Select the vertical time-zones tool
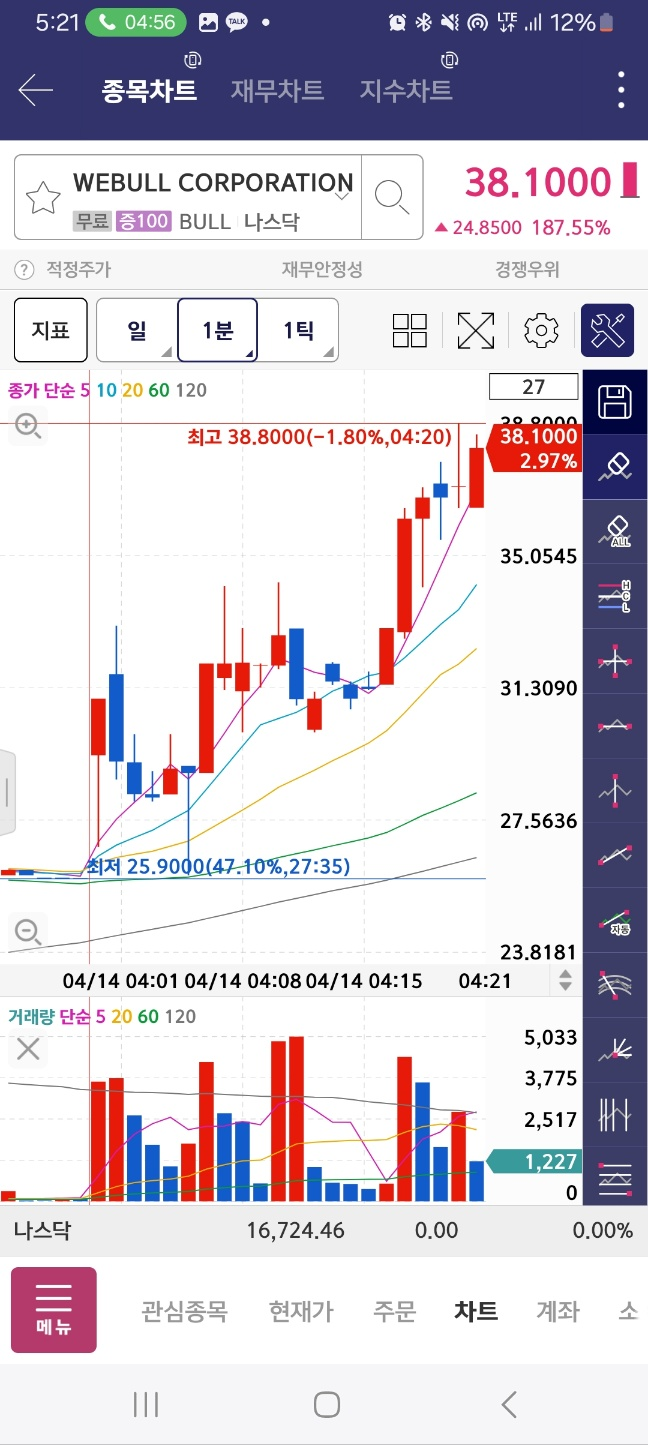The width and height of the screenshot is (648, 1445). point(615,1114)
